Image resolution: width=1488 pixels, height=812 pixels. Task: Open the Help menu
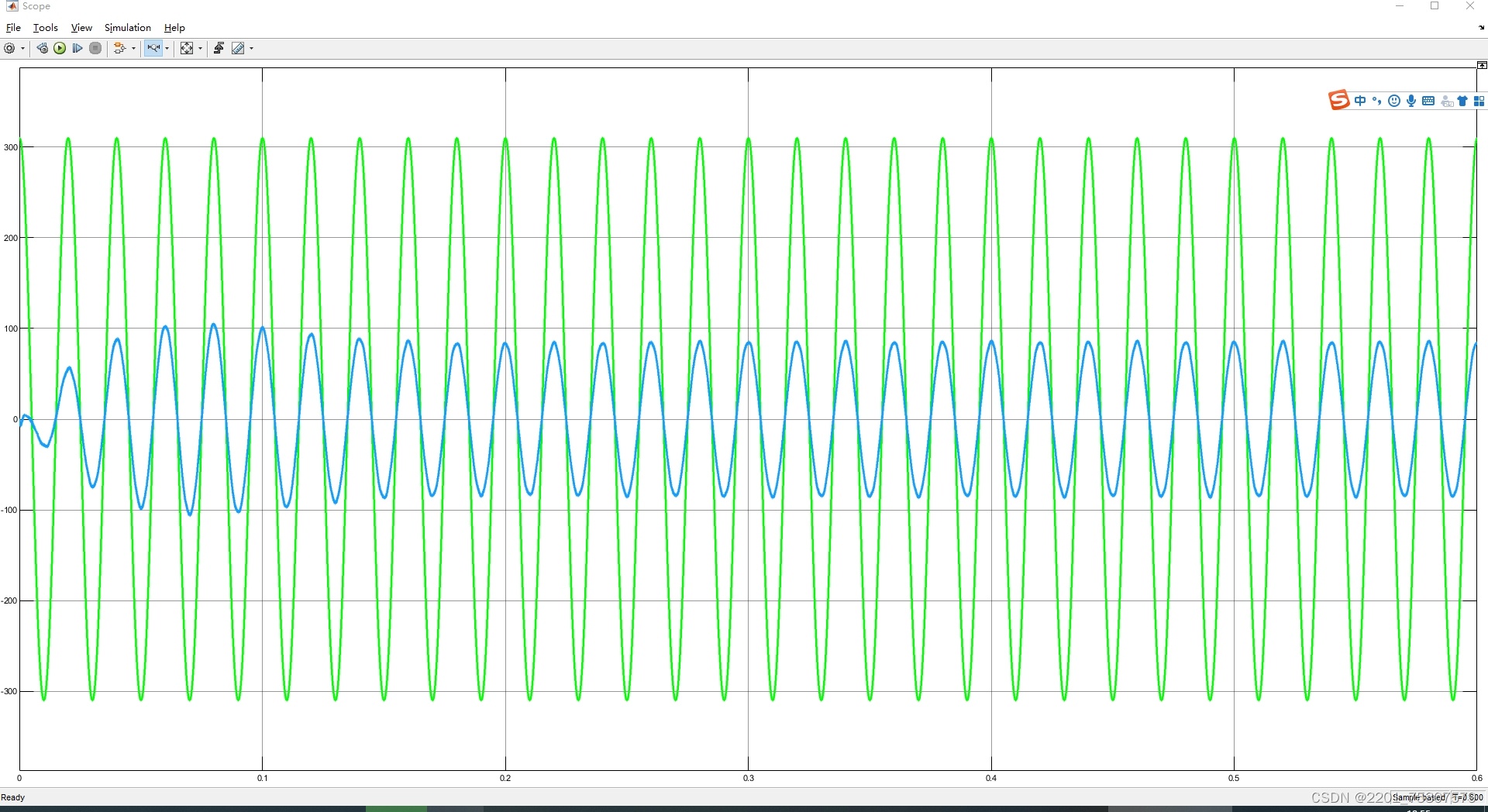174,27
